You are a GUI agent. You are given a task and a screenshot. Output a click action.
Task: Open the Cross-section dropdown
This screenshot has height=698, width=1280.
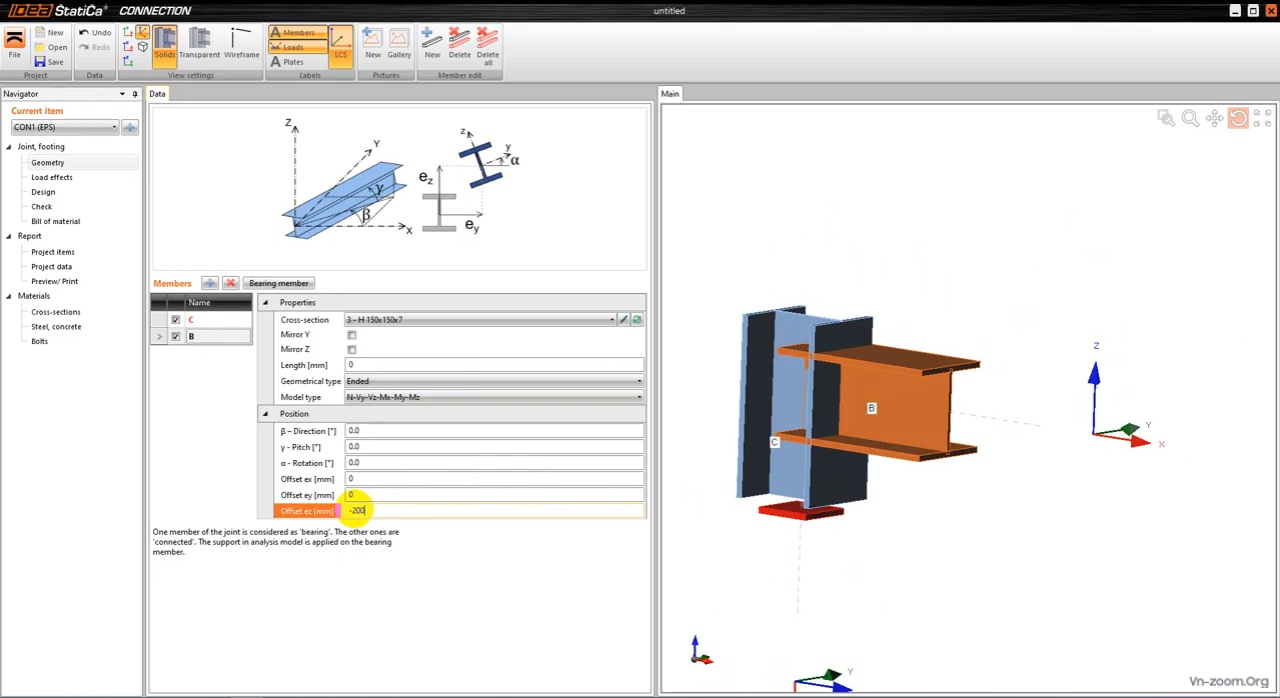click(611, 320)
